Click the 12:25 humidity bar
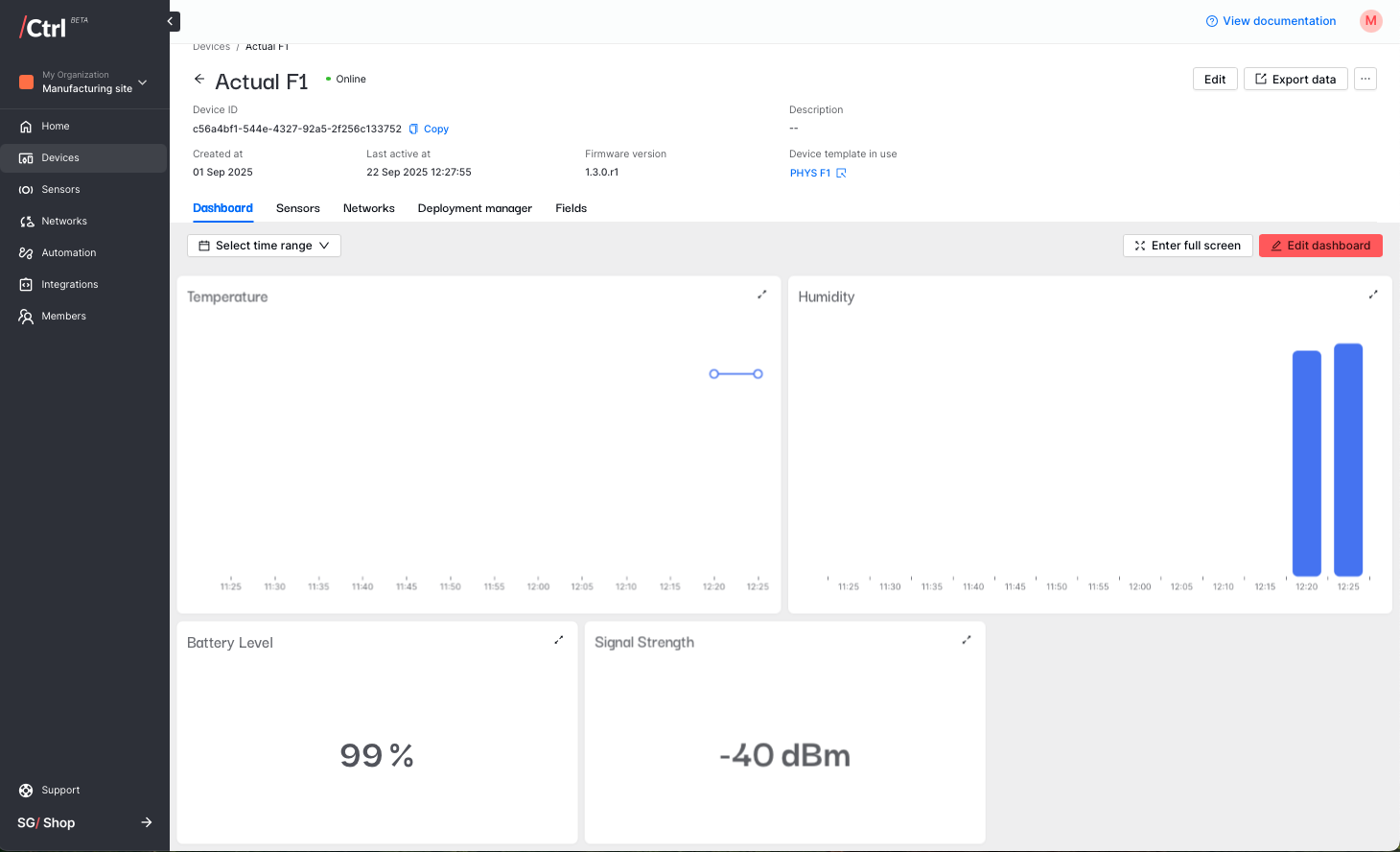The width and height of the screenshot is (1400, 852). coord(1347,459)
